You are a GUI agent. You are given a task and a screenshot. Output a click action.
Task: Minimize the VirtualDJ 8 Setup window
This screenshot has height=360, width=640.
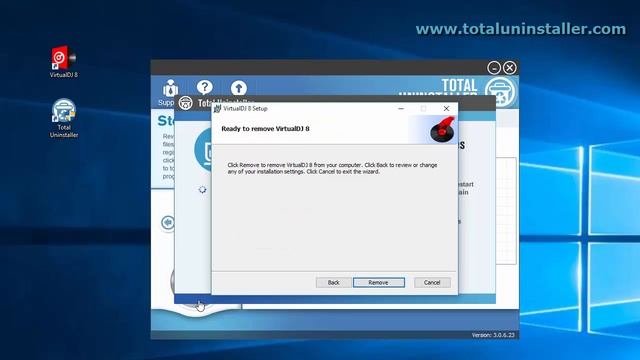pyautogui.click(x=401, y=109)
